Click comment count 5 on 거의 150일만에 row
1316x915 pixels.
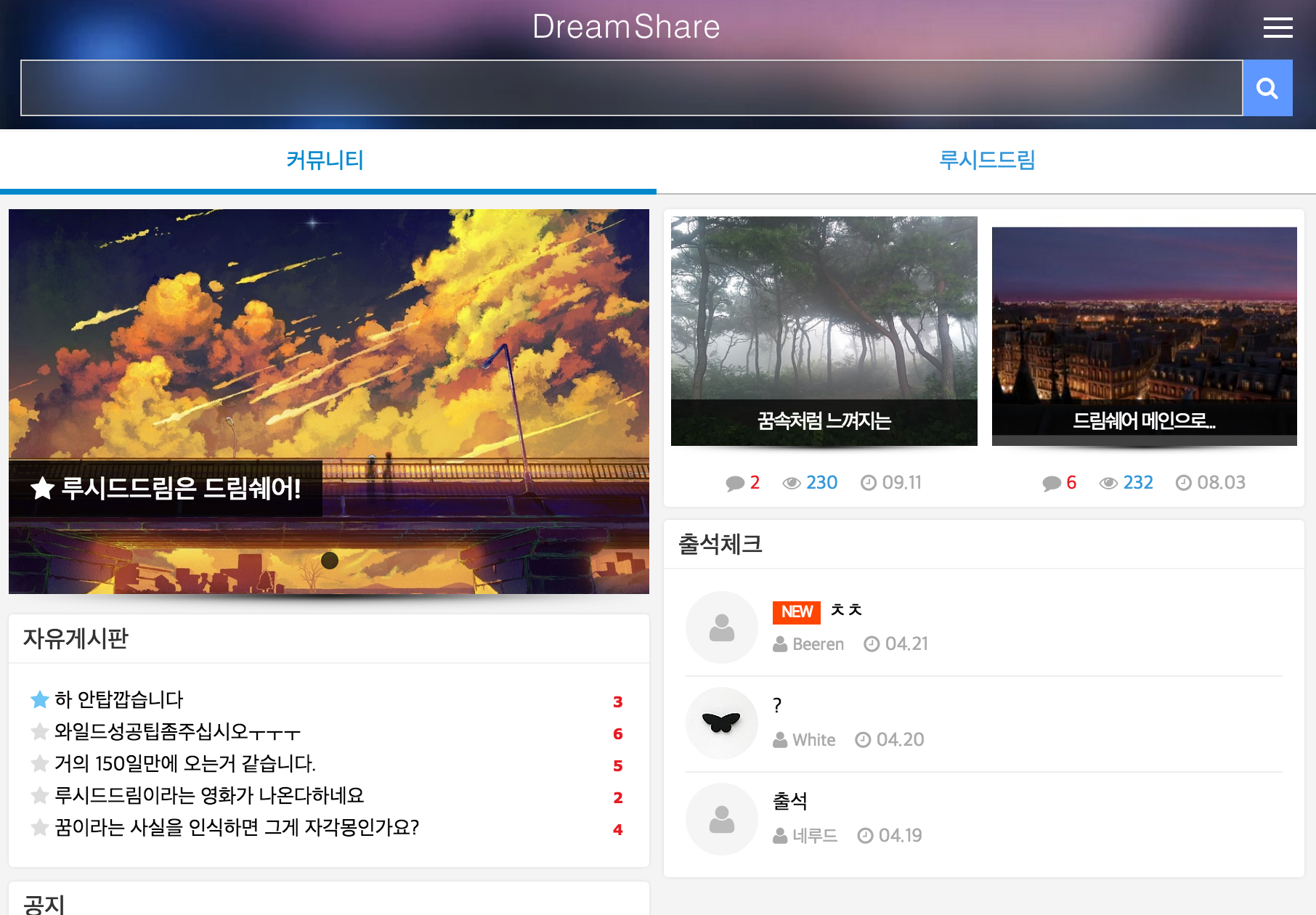click(618, 765)
